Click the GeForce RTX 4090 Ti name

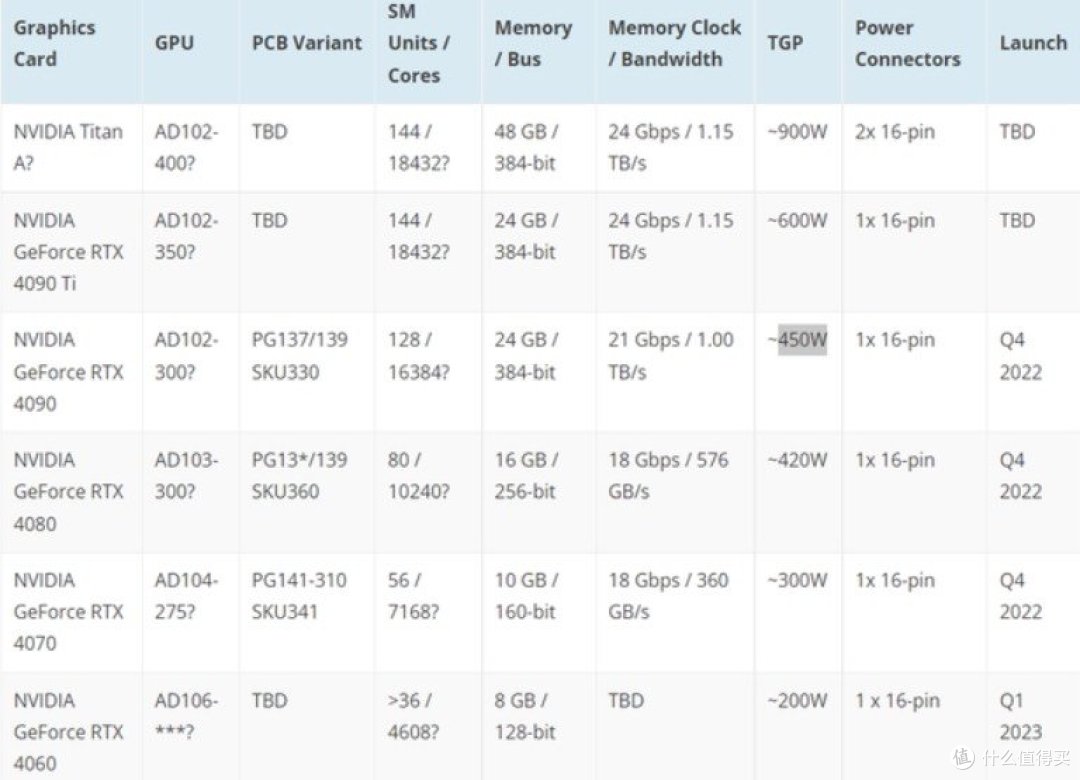coord(68,252)
